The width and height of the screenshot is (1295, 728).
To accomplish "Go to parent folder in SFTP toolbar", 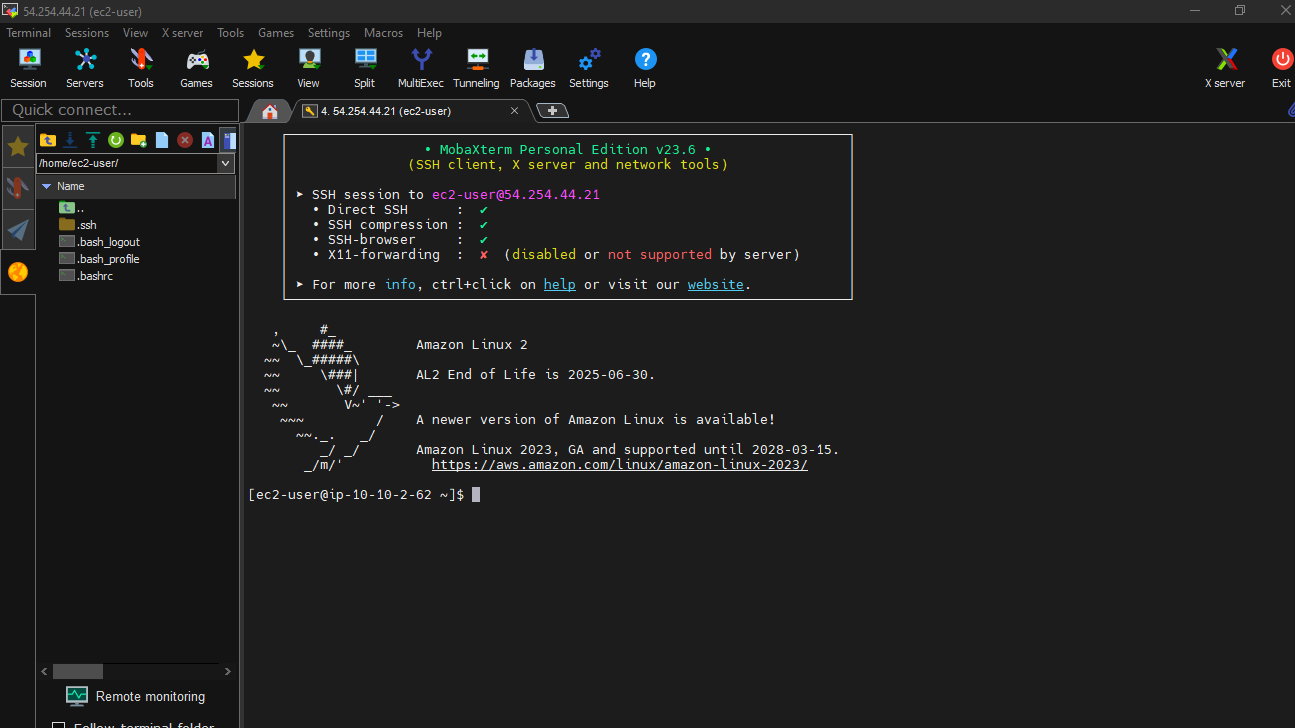I will tap(47, 140).
